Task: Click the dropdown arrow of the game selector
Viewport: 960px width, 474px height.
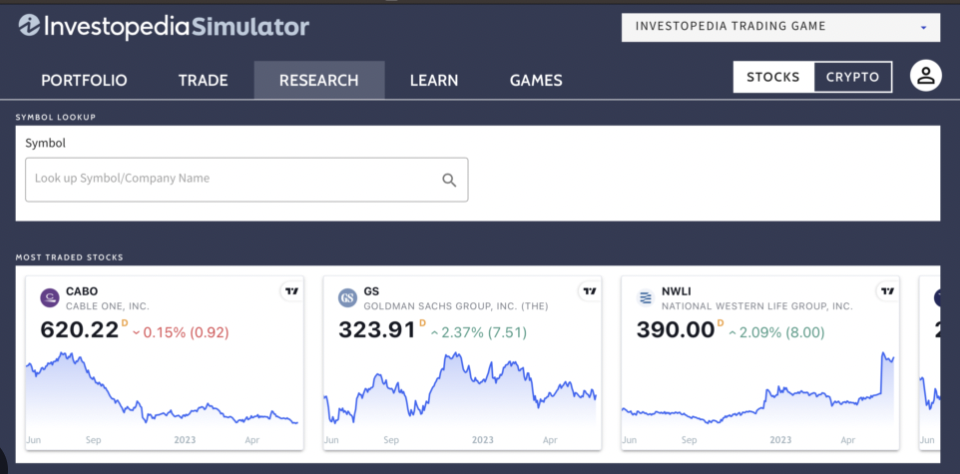Action: click(923, 28)
